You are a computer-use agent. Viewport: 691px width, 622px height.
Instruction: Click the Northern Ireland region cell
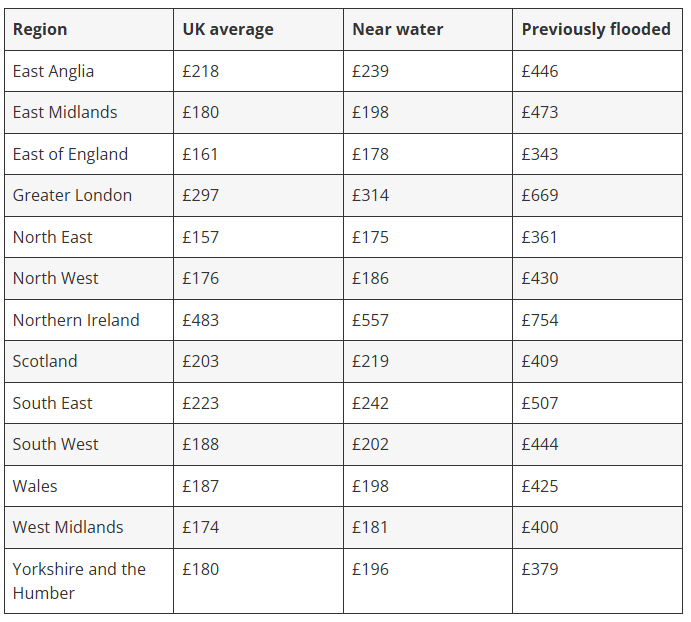76,320
